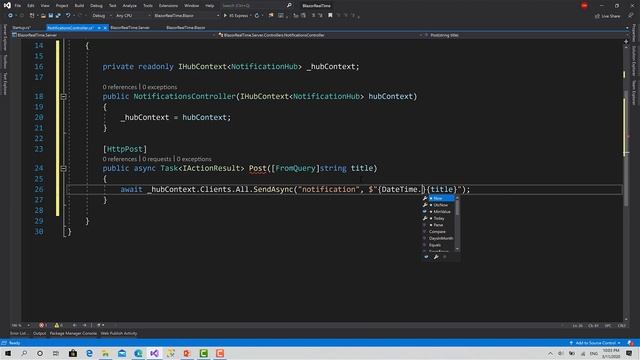Screen dimensions: 640x360
Task: Click the IntelliSense list scroll-down arrow
Action: 457,249
